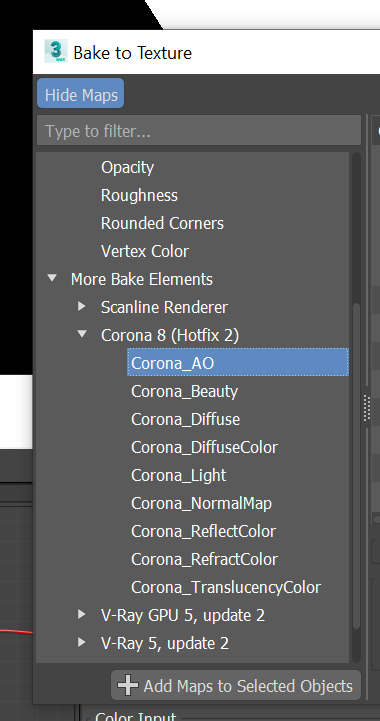Expand the V-Ray GPU 5, update 2 group
380x721 pixels.
[x=82, y=614]
